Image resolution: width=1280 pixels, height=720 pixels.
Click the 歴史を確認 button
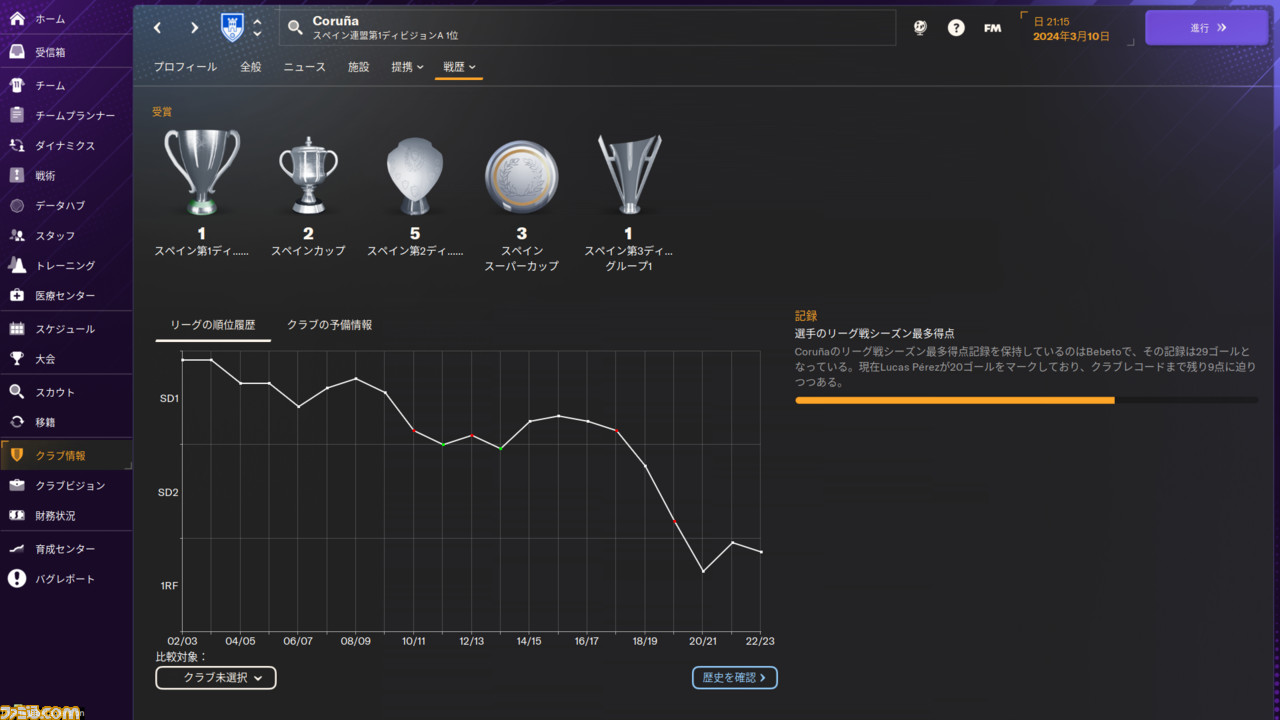pos(735,678)
